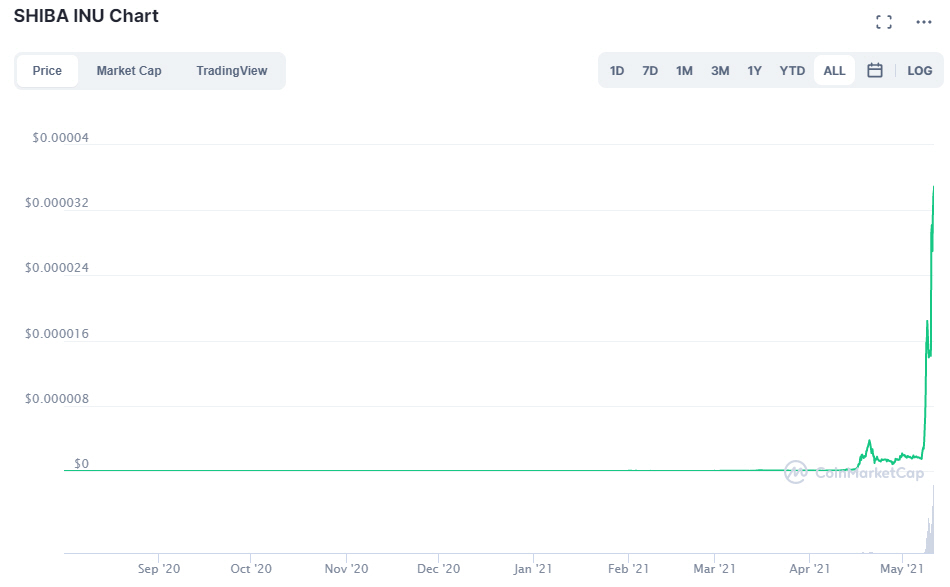Set chart range to 1Y
The image size is (950, 587).
pyautogui.click(x=755, y=71)
